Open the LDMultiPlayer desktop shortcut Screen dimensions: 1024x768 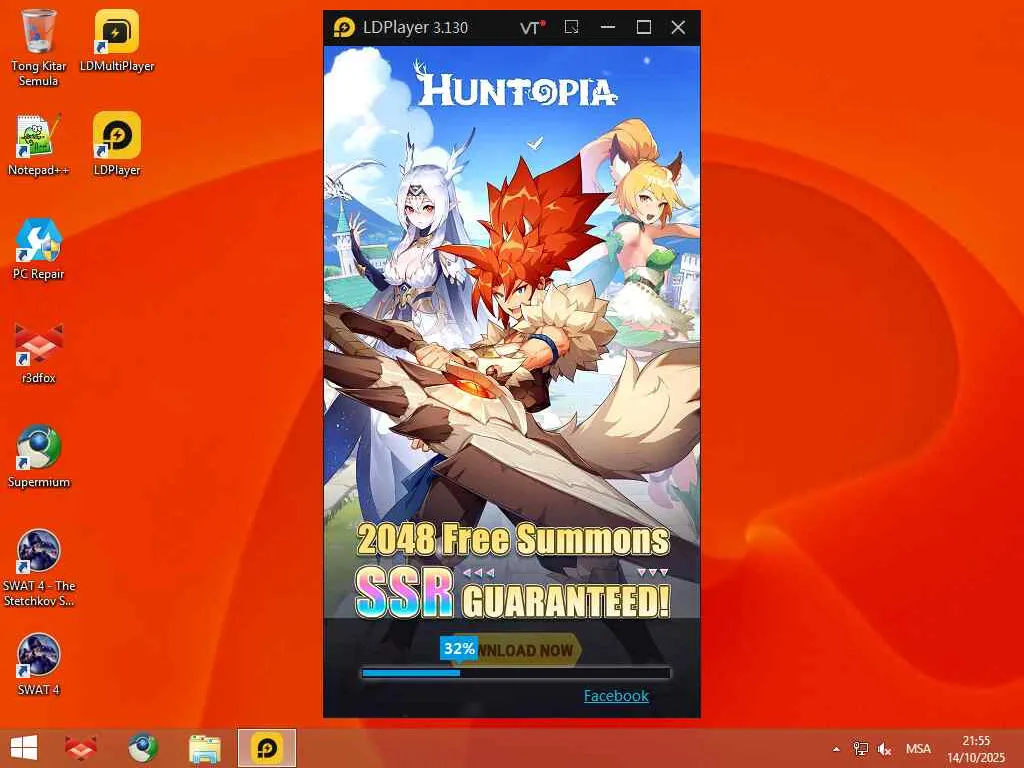tap(117, 40)
